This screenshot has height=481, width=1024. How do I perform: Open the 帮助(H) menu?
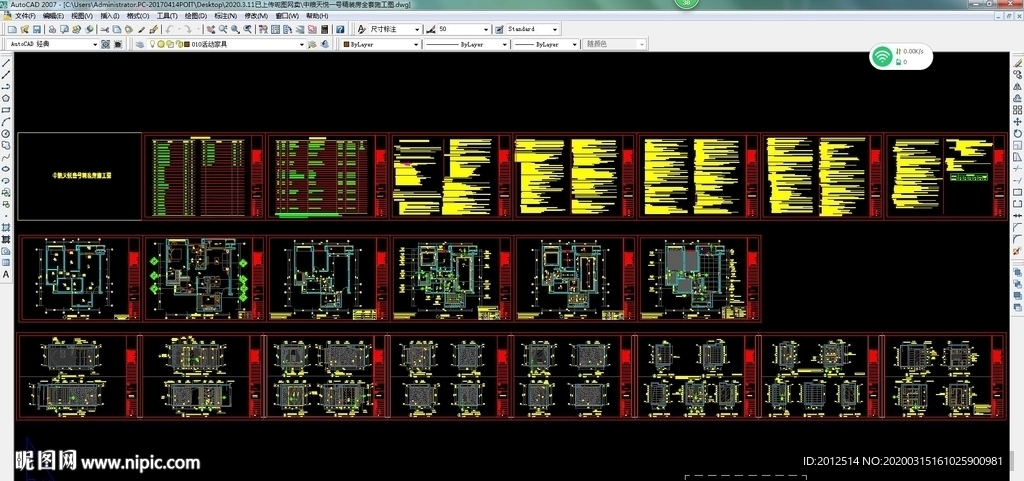316,16
